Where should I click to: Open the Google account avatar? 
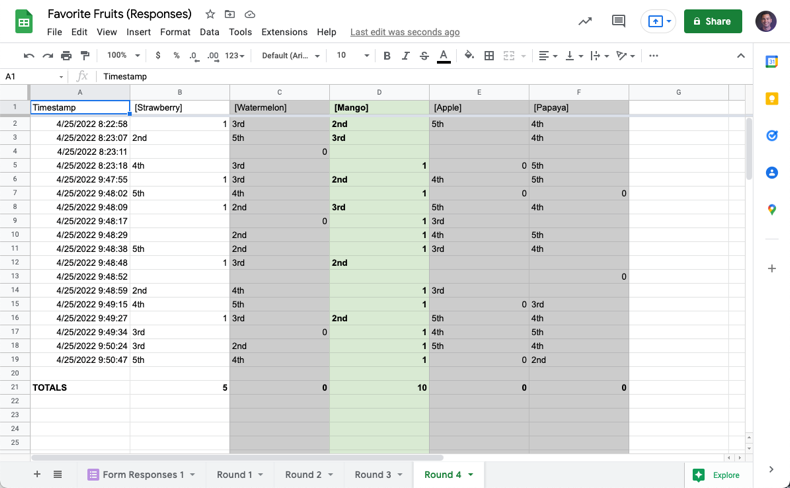click(x=766, y=21)
